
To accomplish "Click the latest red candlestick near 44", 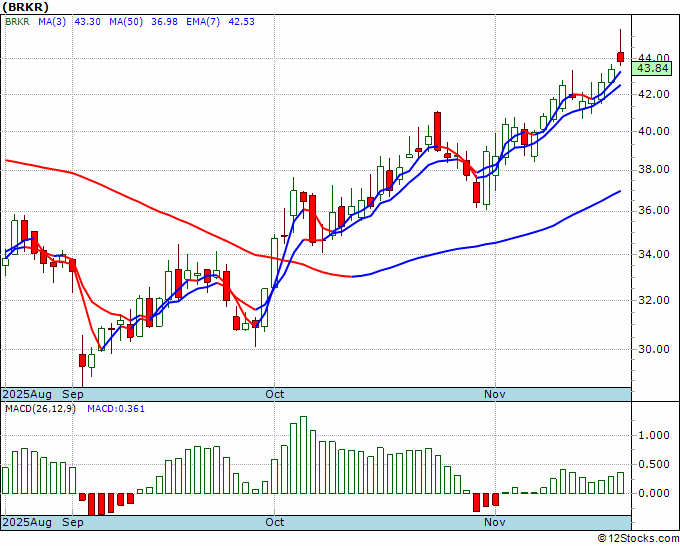I will [x=621, y=57].
